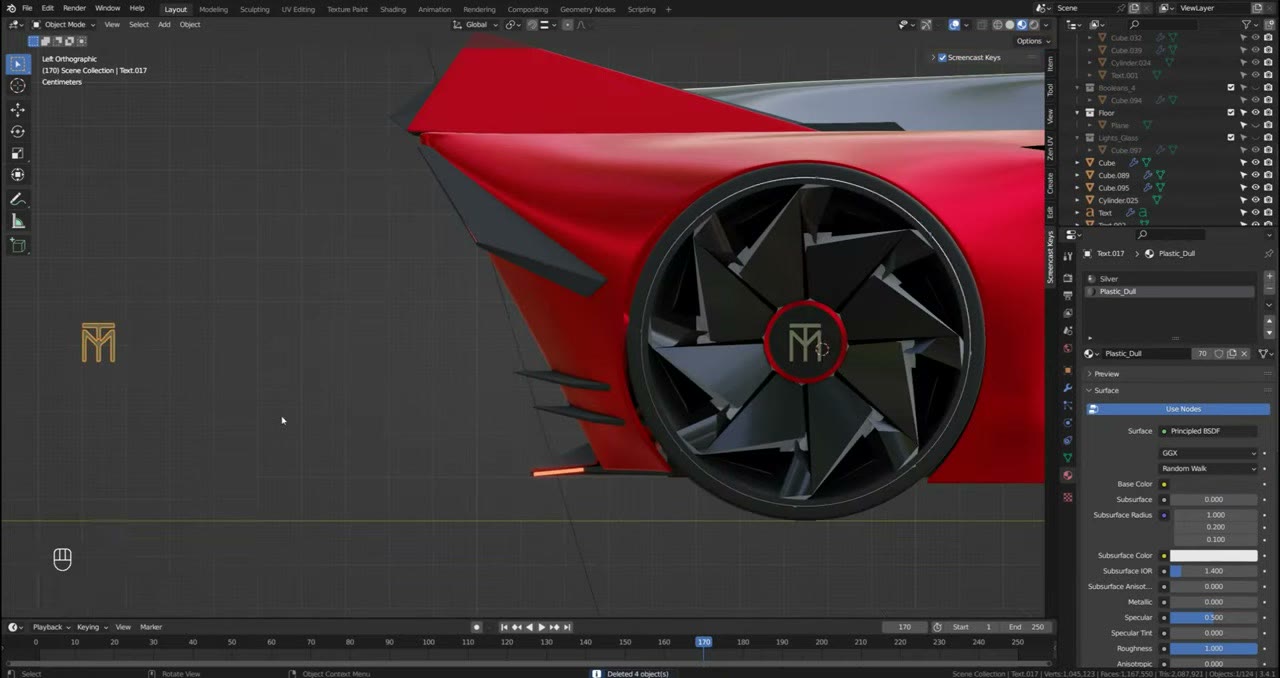Viewport: 1280px width, 678px height.
Task: Hide Cube.089 in viewport
Action: click(x=1256, y=175)
